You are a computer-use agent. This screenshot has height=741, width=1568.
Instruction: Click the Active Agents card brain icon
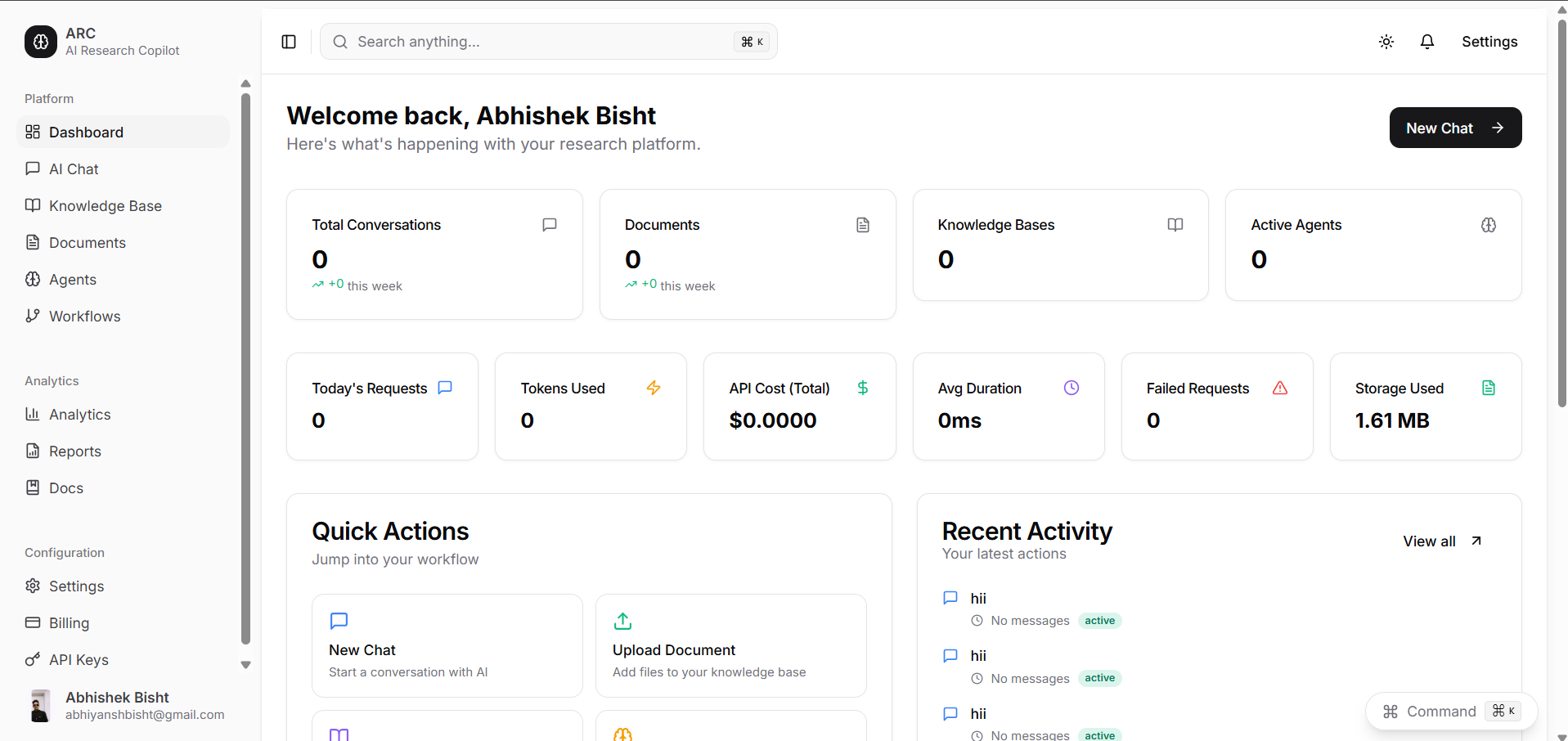pyautogui.click(x=1489, y=224)
